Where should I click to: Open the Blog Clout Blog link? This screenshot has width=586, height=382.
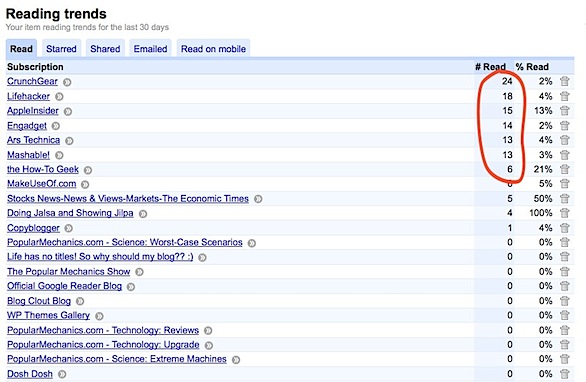click(39, 301)
